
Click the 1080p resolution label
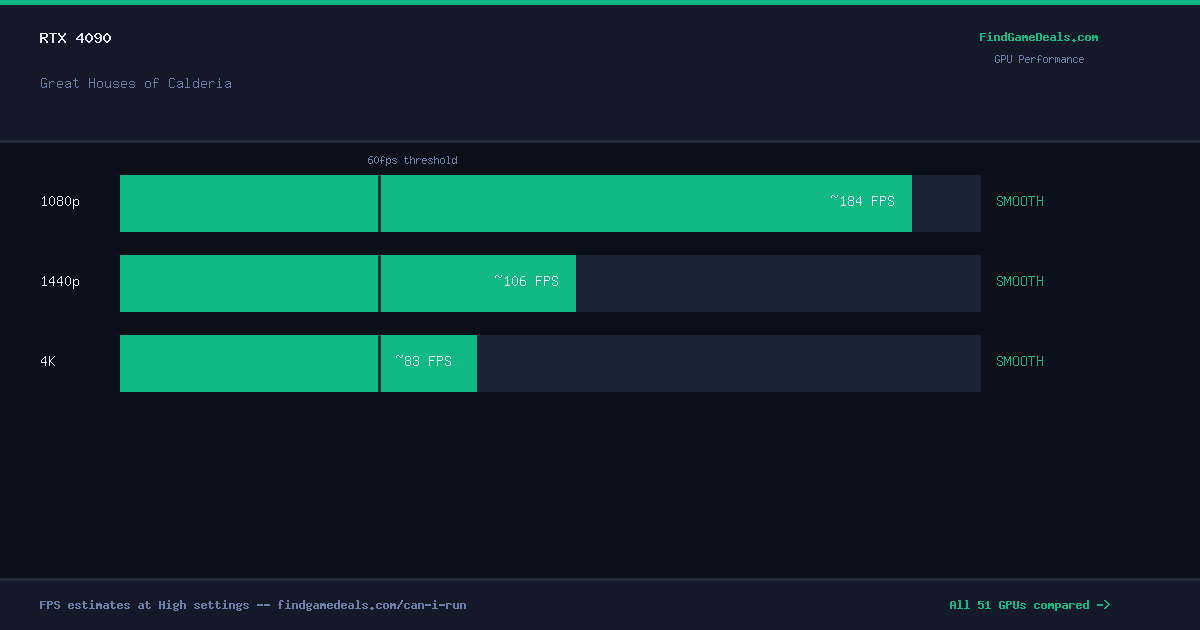(x=60, y=201)
